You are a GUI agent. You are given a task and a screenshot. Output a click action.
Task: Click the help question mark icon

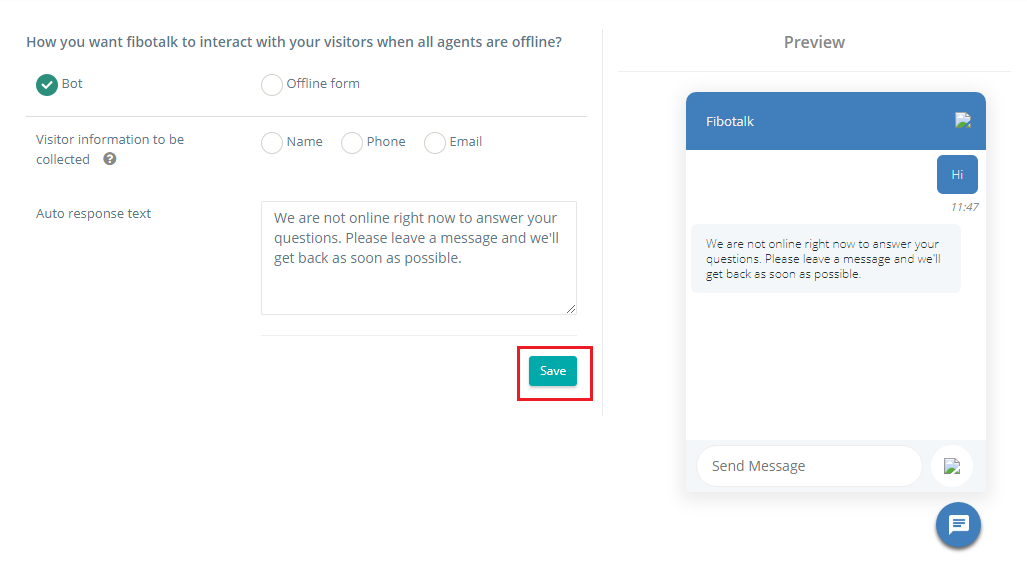[x=109, y=159]
